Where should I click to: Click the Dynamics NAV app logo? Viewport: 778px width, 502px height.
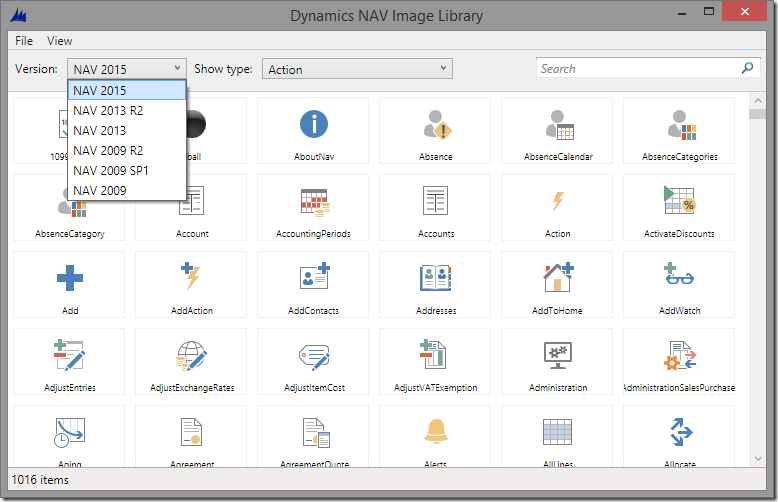tap(18, 15)
